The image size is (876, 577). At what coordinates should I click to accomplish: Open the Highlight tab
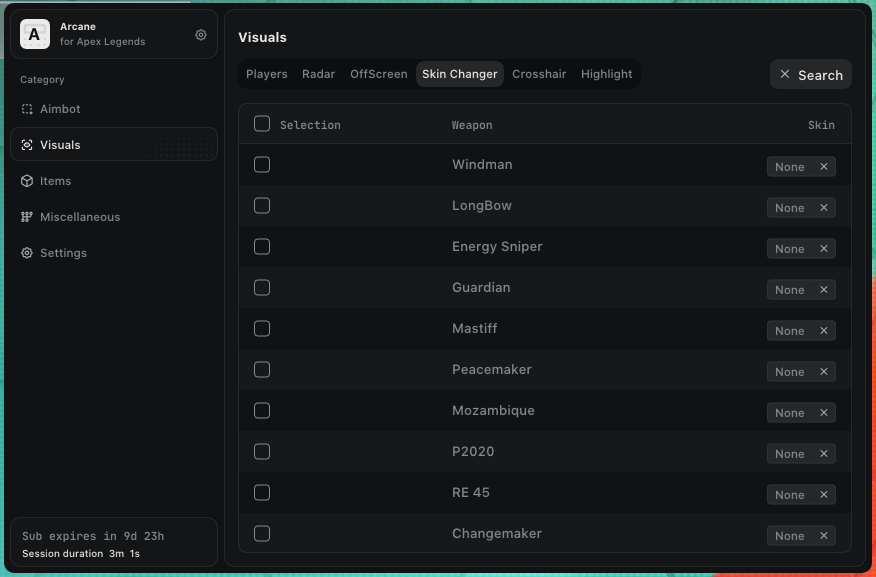click(x=606, y=74)
